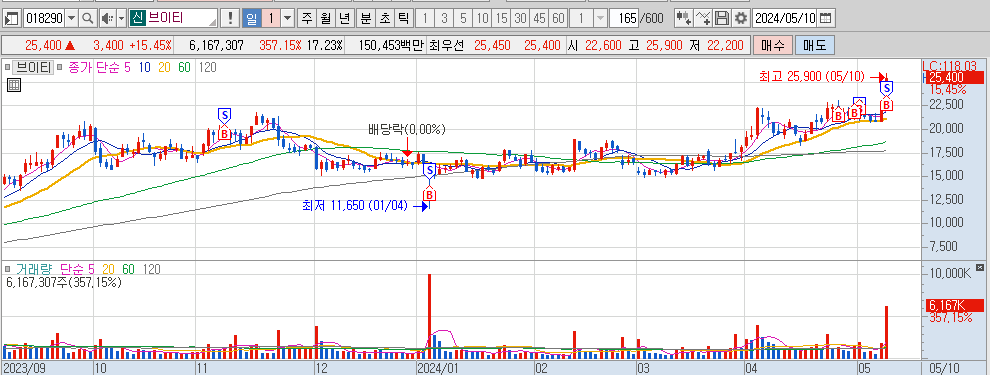Choose the 45 interval button in toolbar

(539, 18)
